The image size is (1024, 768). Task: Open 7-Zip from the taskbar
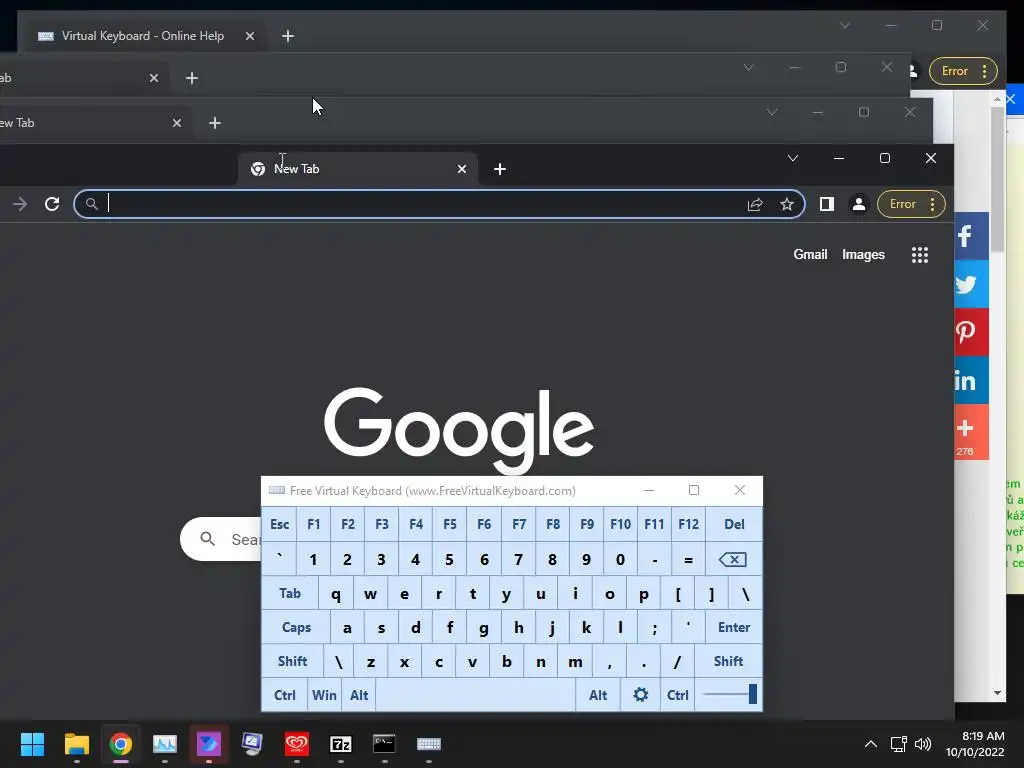click(340, 744)
